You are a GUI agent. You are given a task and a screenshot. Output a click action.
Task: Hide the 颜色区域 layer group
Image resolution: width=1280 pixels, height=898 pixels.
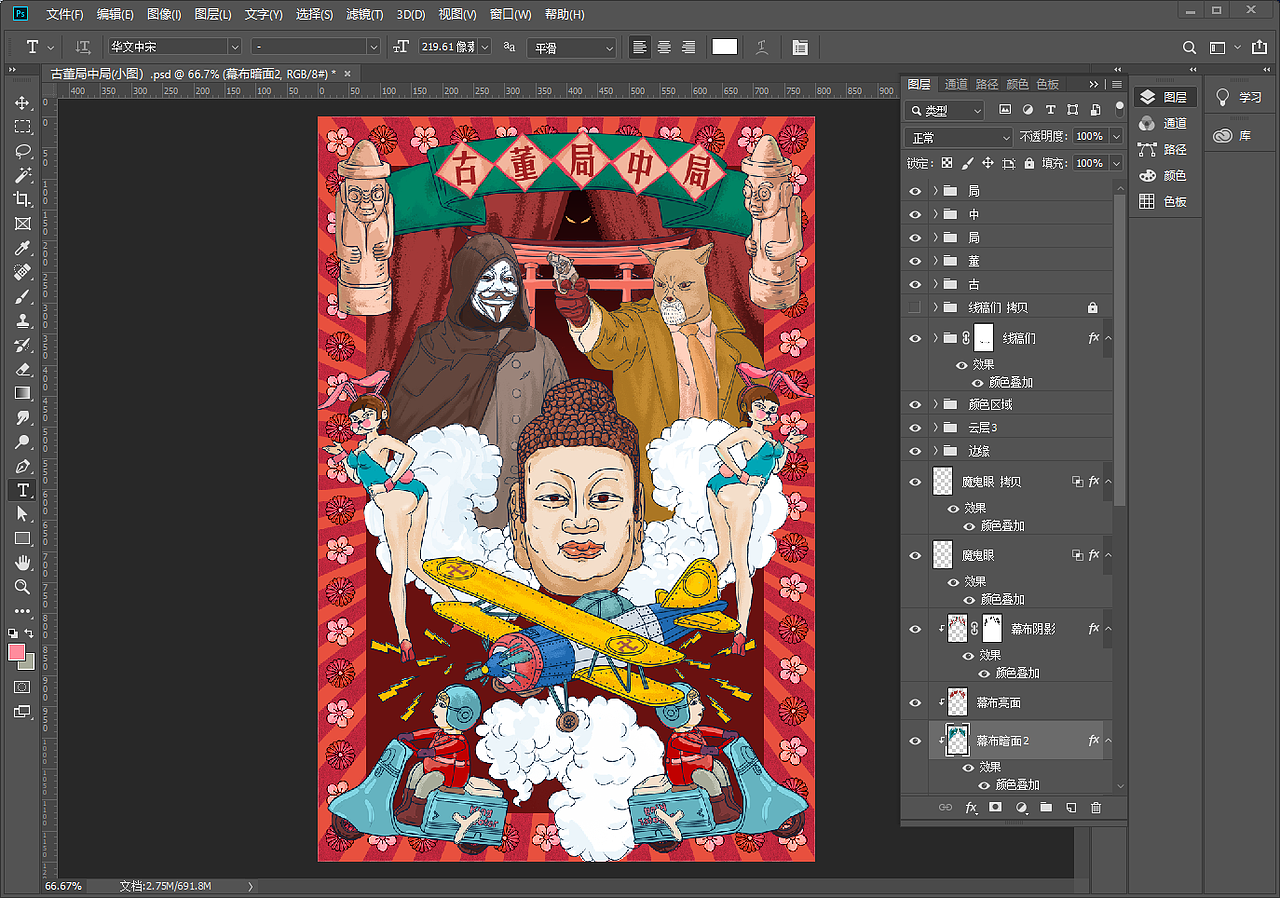point(915,404)
